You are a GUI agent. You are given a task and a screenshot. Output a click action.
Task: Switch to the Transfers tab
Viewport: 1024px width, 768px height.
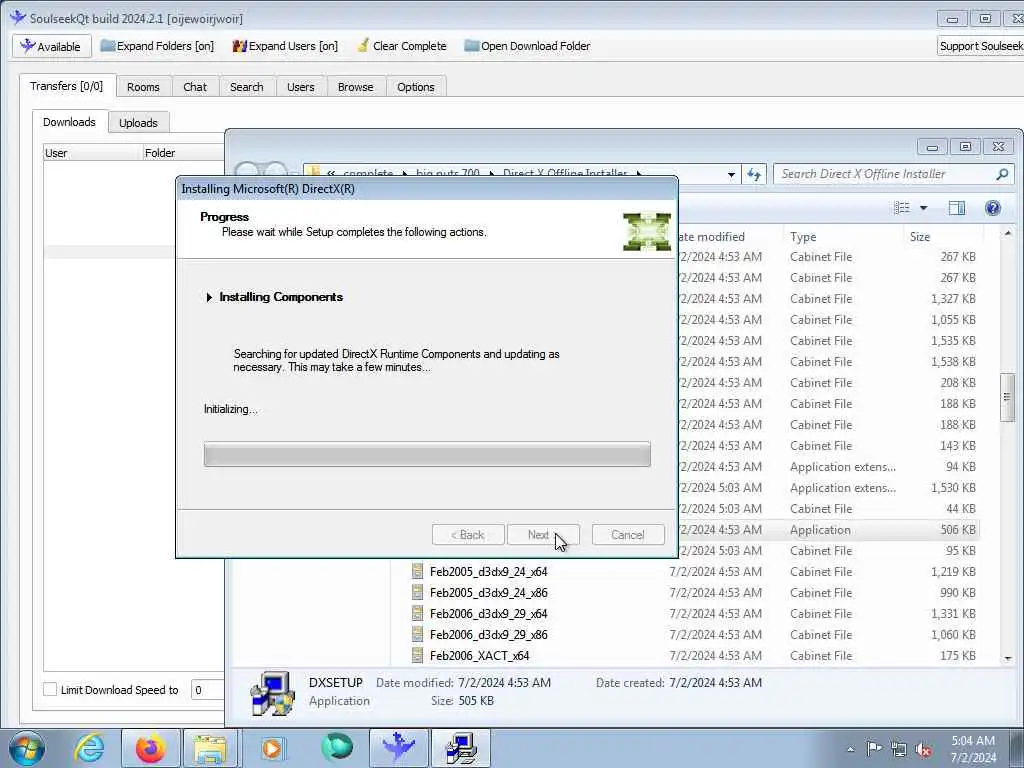point(67,86)
